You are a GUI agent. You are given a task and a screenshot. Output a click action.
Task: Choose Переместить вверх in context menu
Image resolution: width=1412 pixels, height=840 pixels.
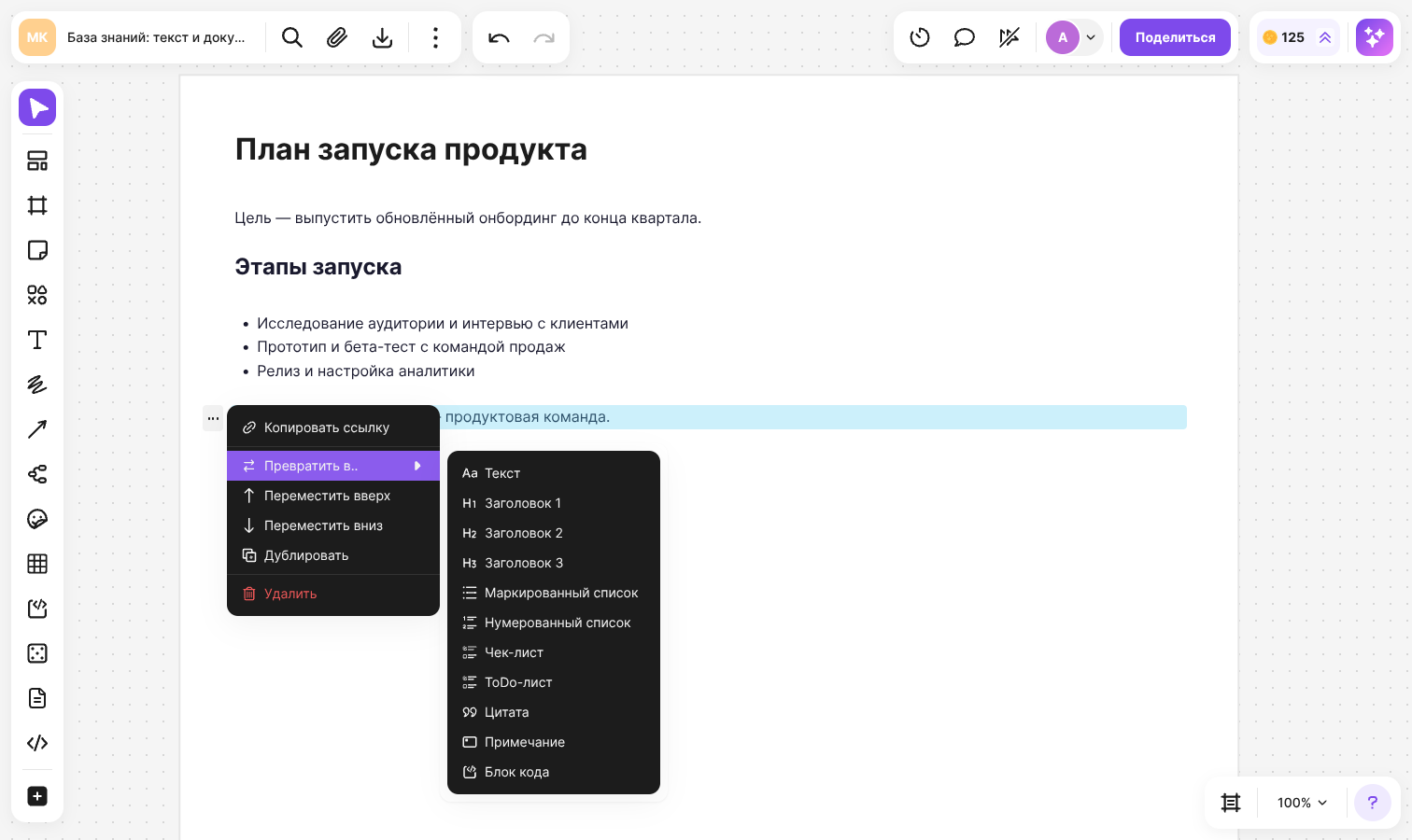333,496
